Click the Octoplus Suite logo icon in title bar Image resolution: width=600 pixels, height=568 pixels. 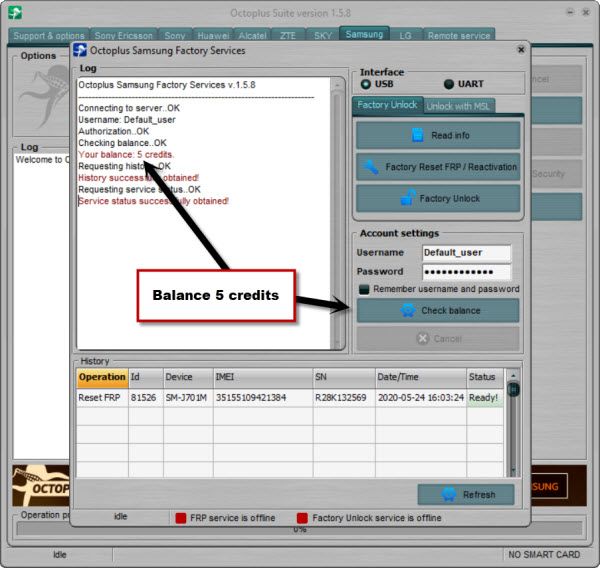point(15,13)
